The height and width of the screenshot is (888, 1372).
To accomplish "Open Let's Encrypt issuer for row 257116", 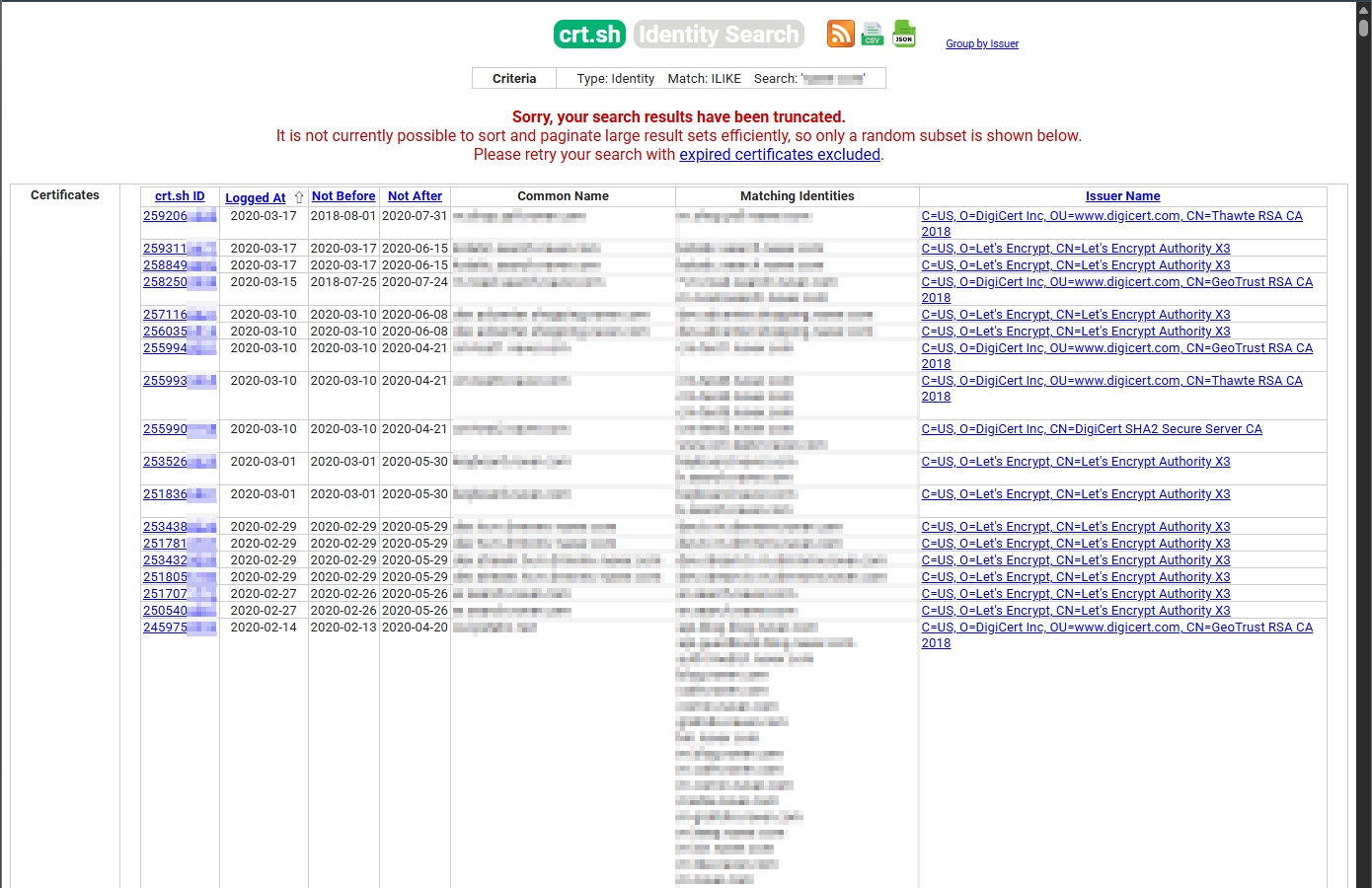I will coord(1076,315).
